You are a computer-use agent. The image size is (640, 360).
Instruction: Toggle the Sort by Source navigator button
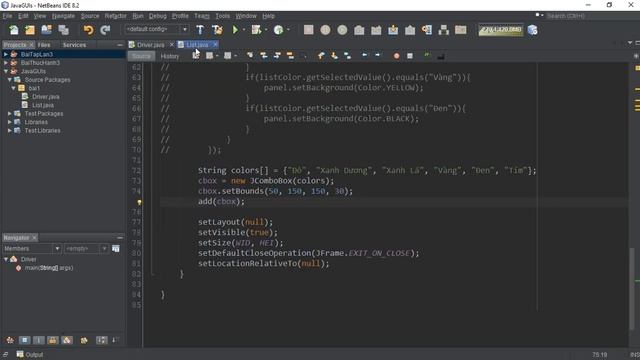[x=115, y=340]
